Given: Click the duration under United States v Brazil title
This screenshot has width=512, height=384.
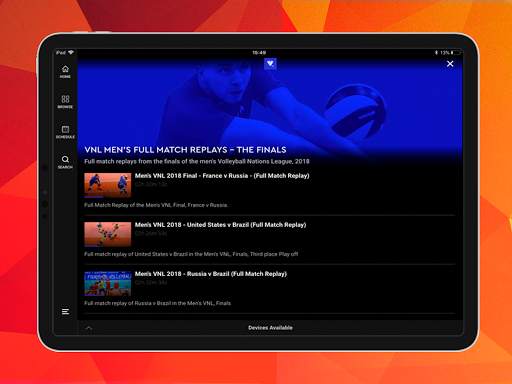Looking at the screenshot, I should tap(151, 233).
